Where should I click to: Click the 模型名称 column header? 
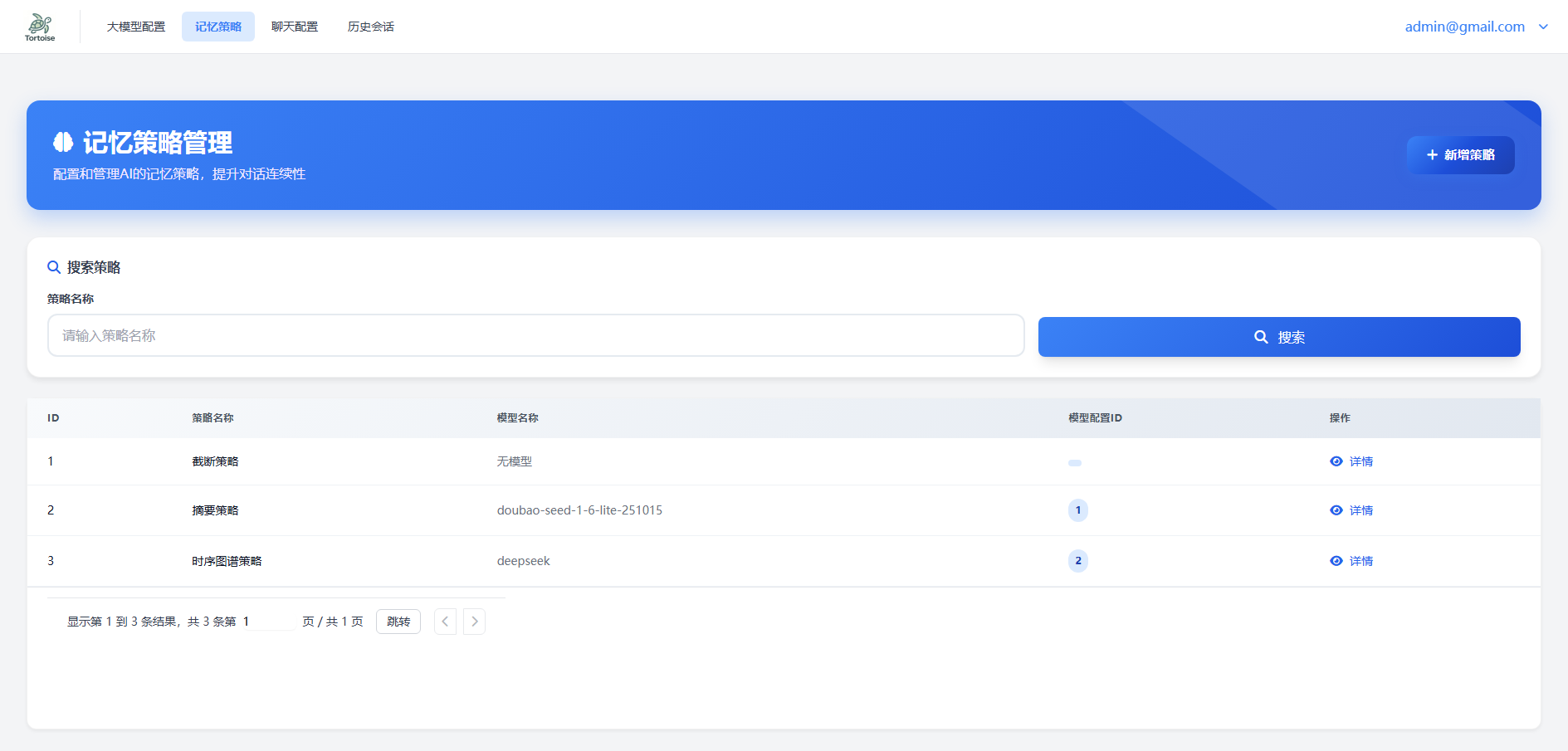coord(518,418)
